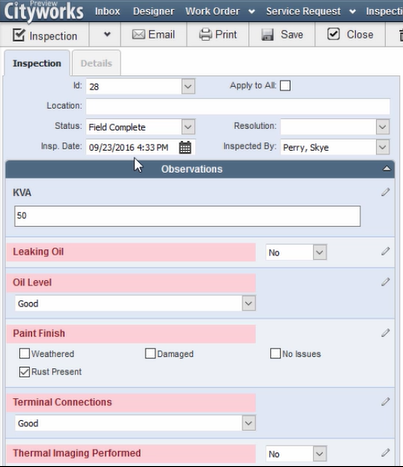
Task: Check the Weathered checkbox
Action: pyautogui.click(x=24, y=353)
